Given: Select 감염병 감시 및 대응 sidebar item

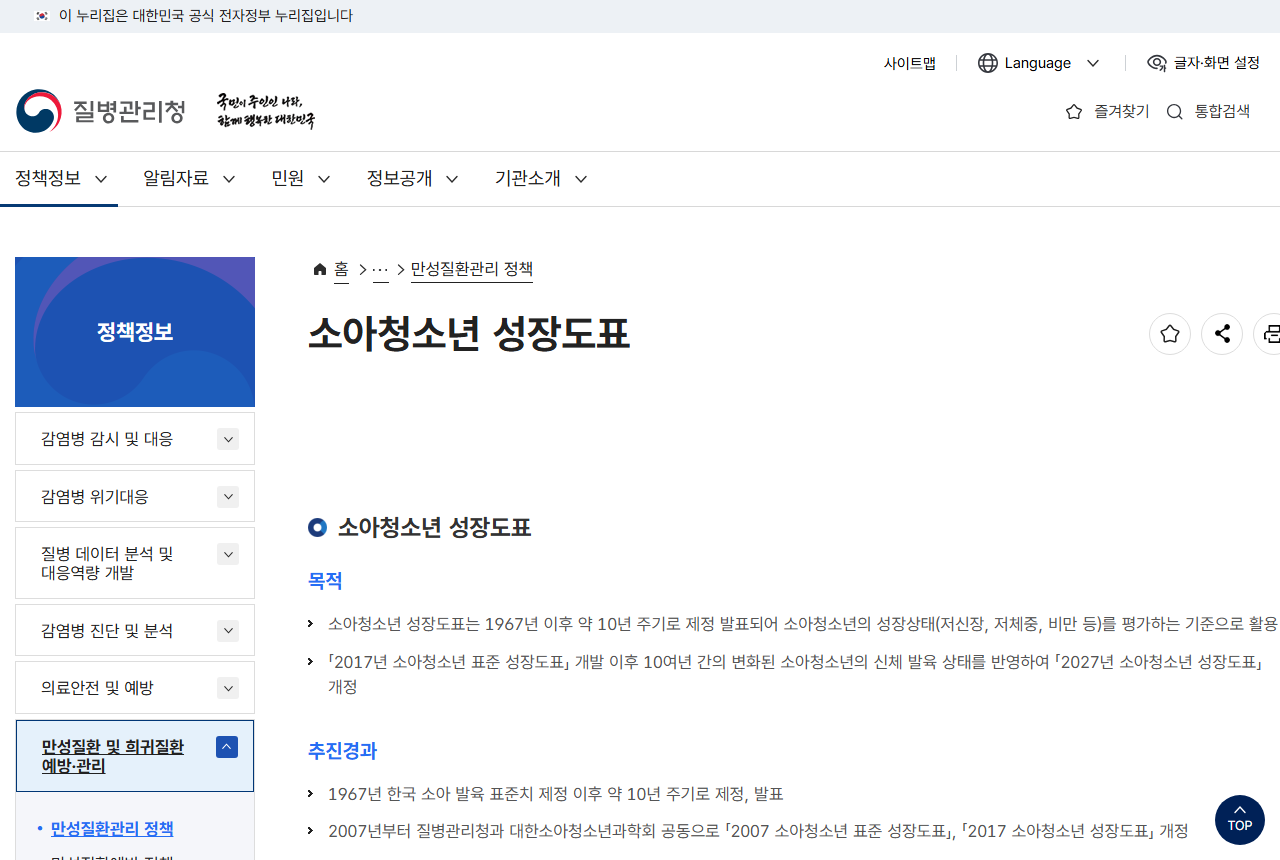Looking at the screenshot, I should pyautogui.click(x=135, y=439).
